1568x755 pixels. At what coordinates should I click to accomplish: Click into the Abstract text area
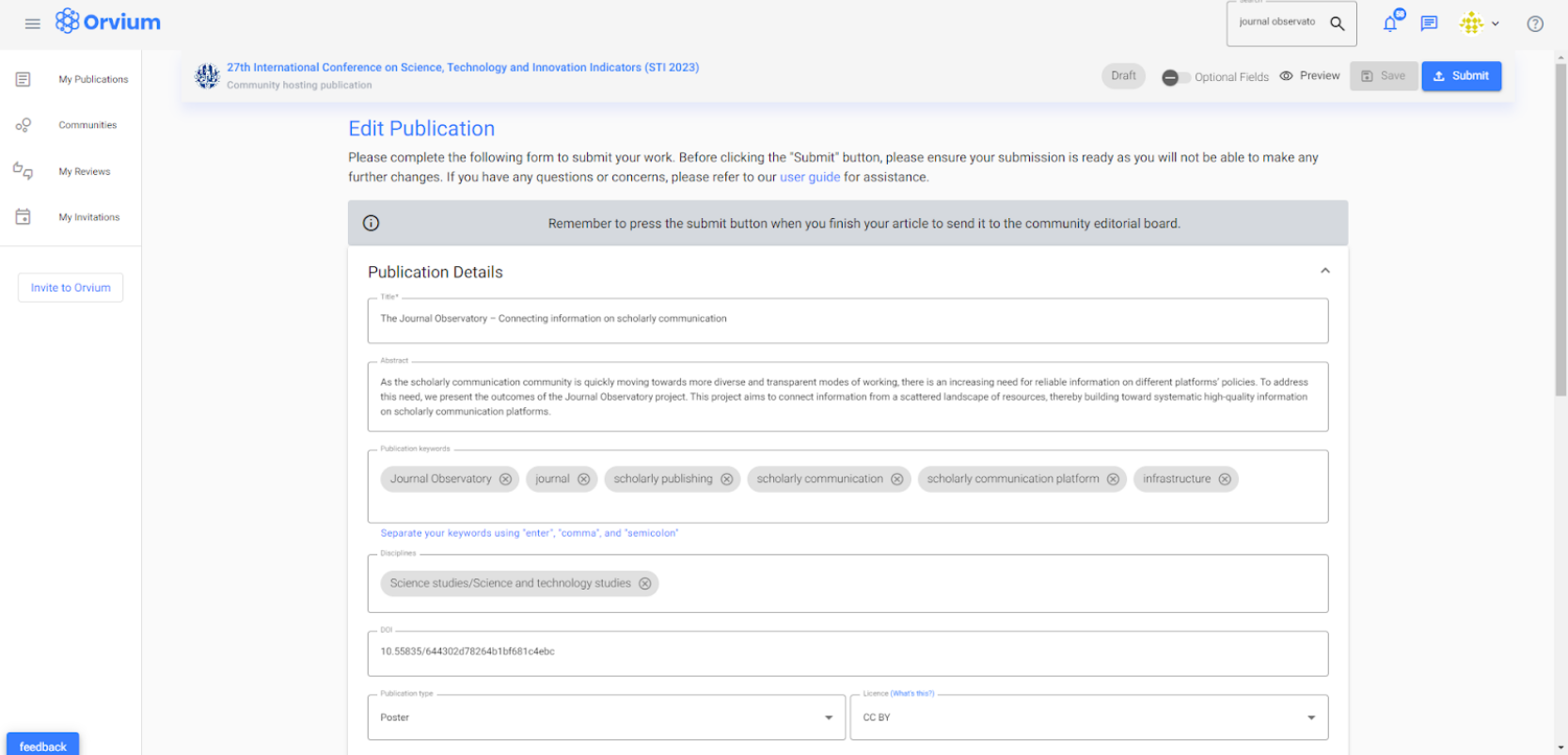[847, 397]
